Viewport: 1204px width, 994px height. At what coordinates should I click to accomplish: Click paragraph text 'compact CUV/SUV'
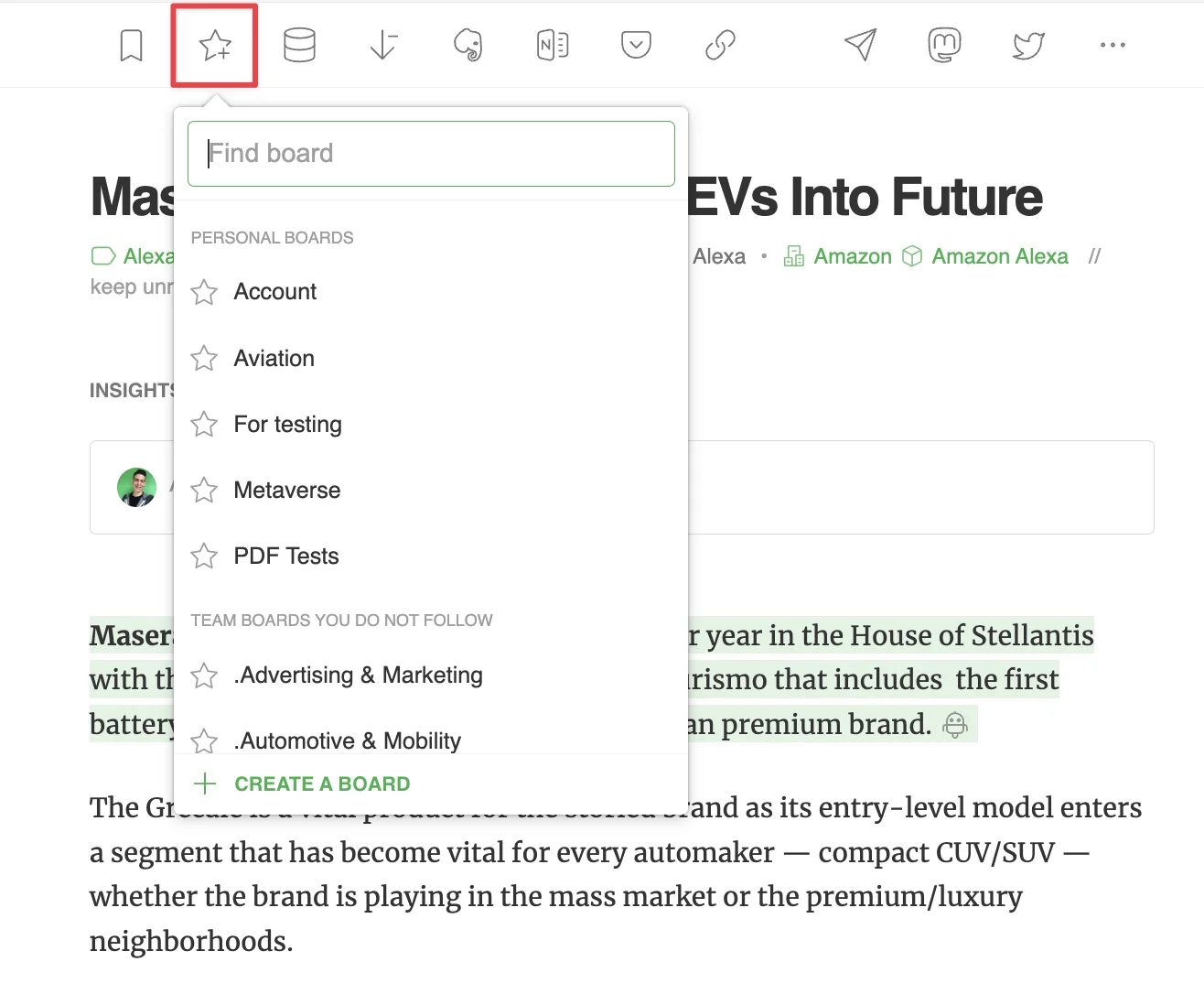tap(937, 852)
